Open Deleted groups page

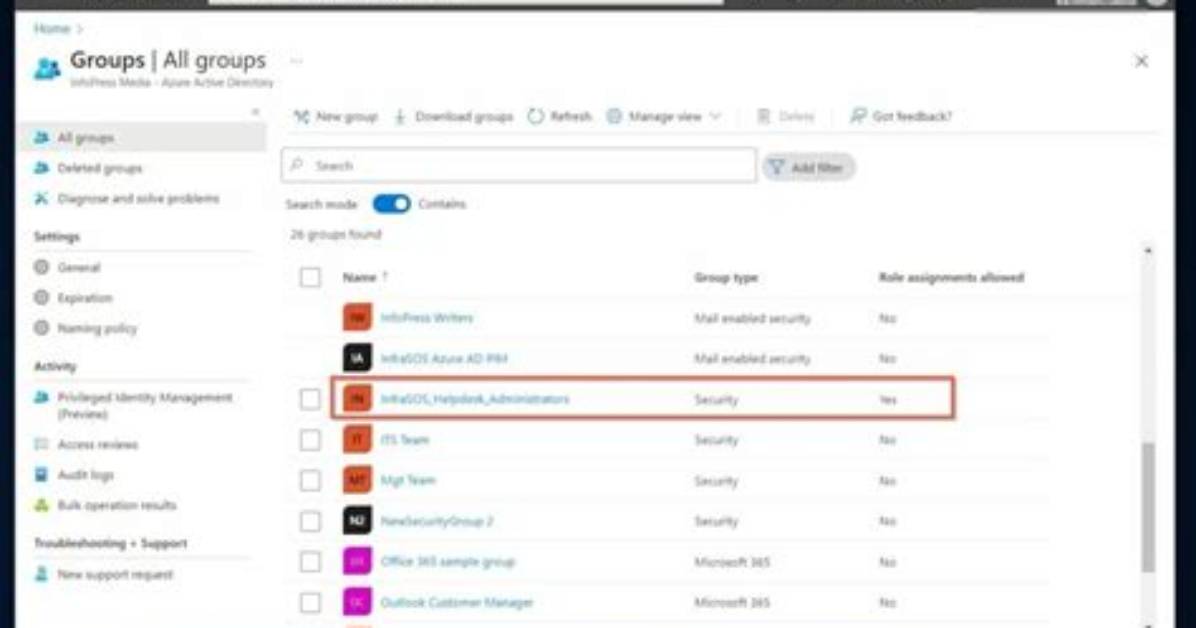[100, 168]
